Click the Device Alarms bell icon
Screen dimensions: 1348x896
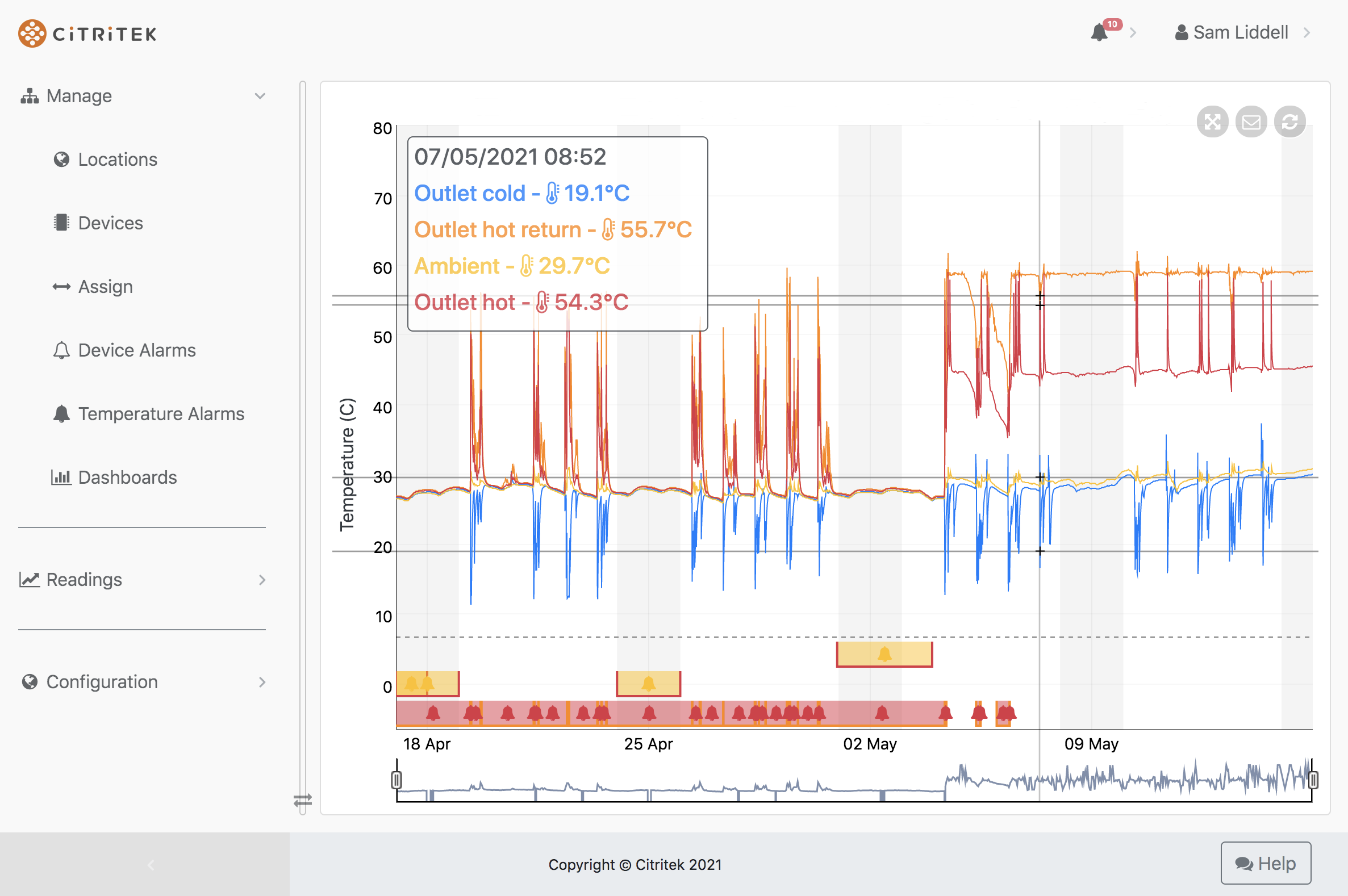pyautogui.click(x=62, y=350)
